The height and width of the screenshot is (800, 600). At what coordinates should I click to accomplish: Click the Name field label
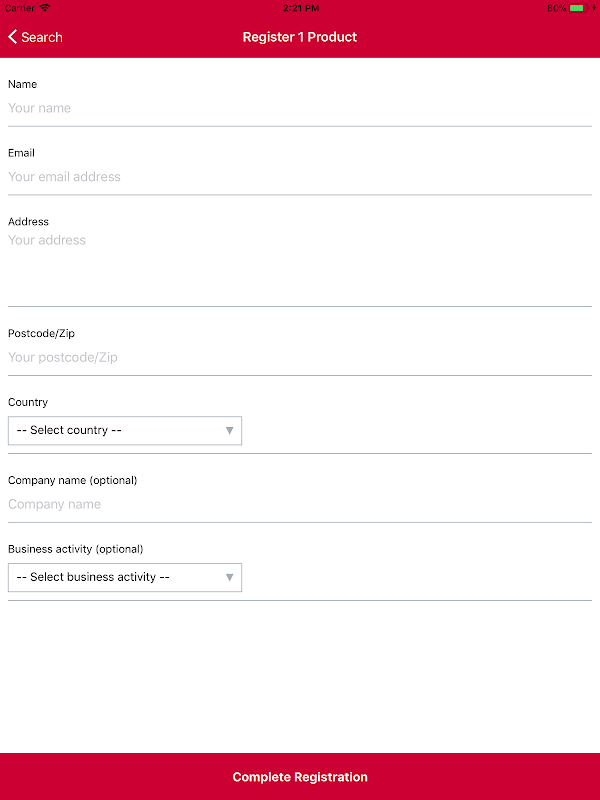pos(22,84)
